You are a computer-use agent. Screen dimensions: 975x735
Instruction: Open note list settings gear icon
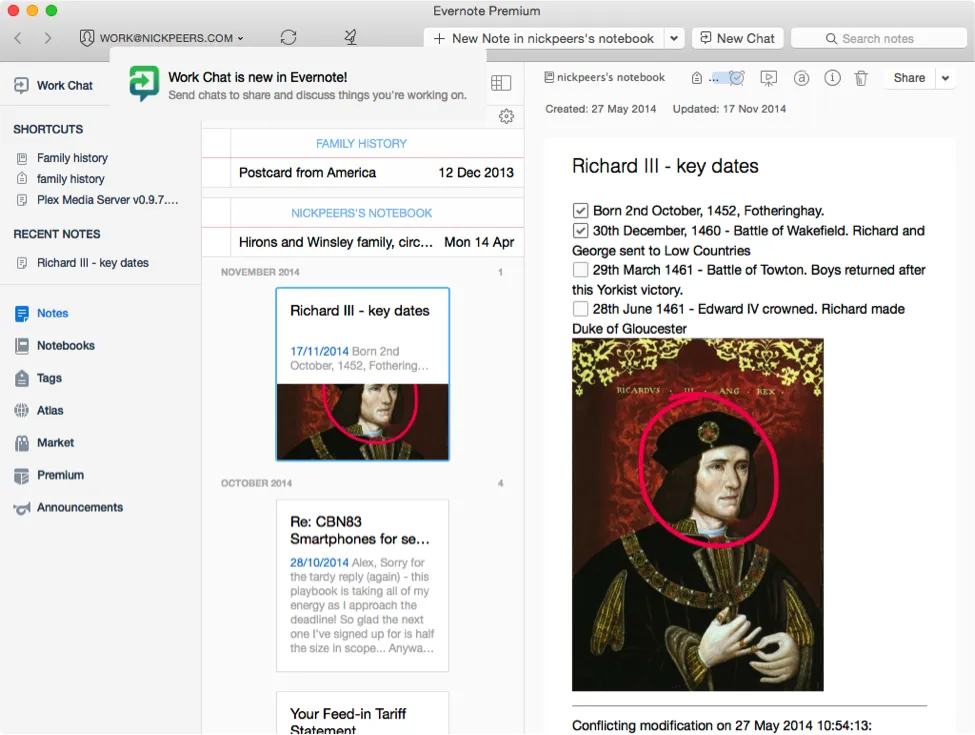(x=506, y=116)
